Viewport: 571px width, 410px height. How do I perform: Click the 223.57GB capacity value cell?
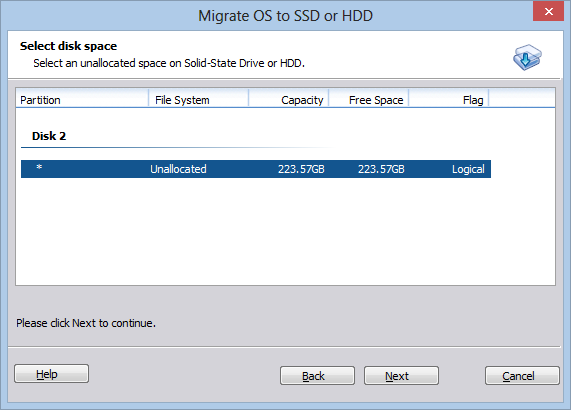click(x=301, y=169)
